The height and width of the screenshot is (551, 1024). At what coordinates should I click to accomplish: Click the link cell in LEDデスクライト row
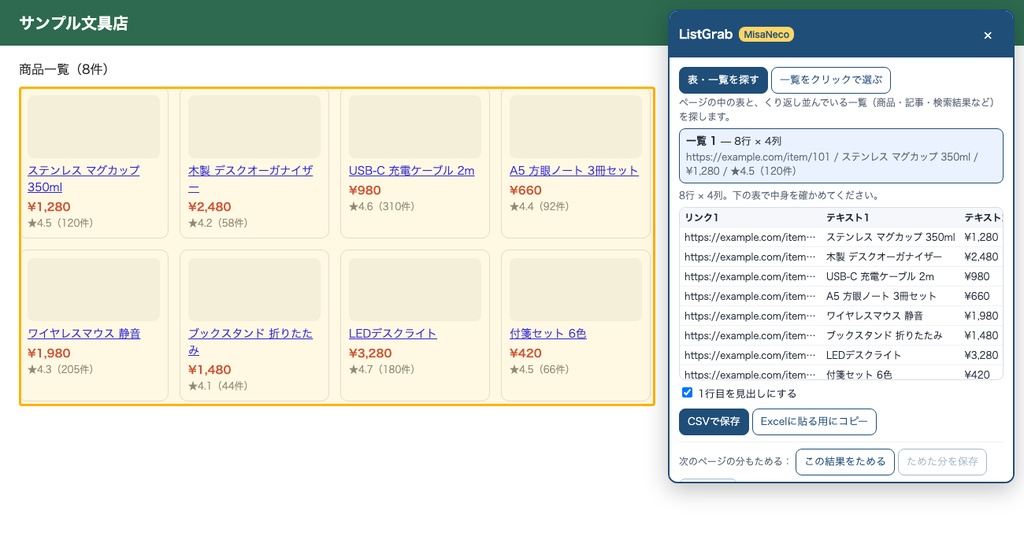coord(750,354)
